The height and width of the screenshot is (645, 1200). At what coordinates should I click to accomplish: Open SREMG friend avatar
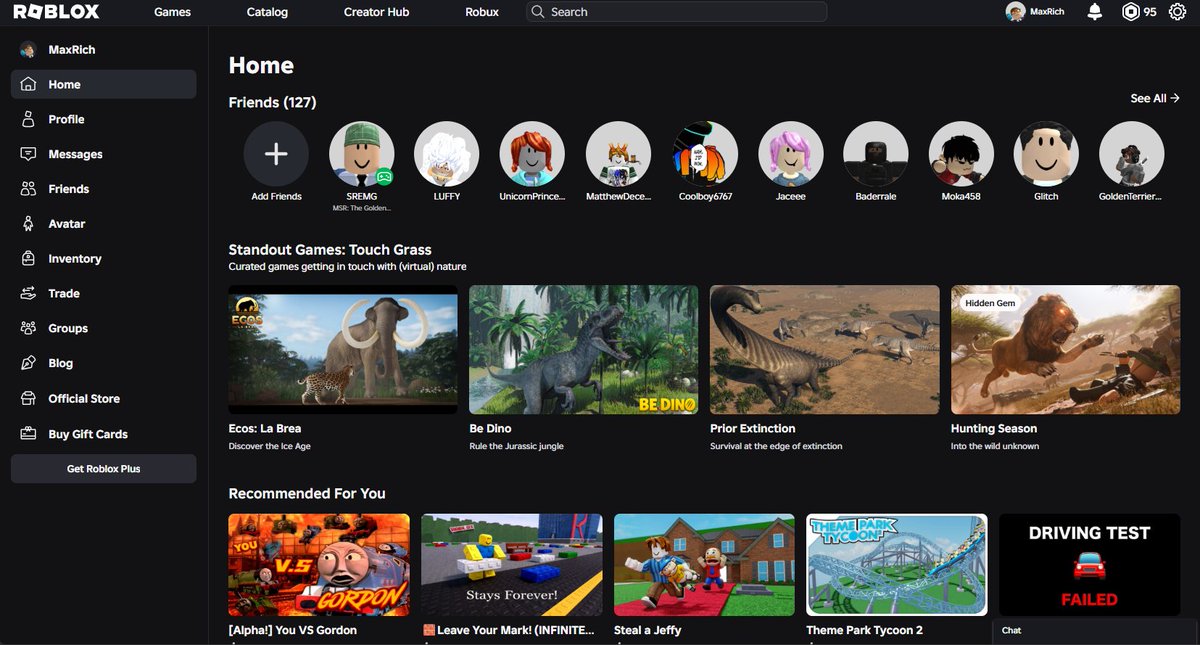(x=361, y=154)
